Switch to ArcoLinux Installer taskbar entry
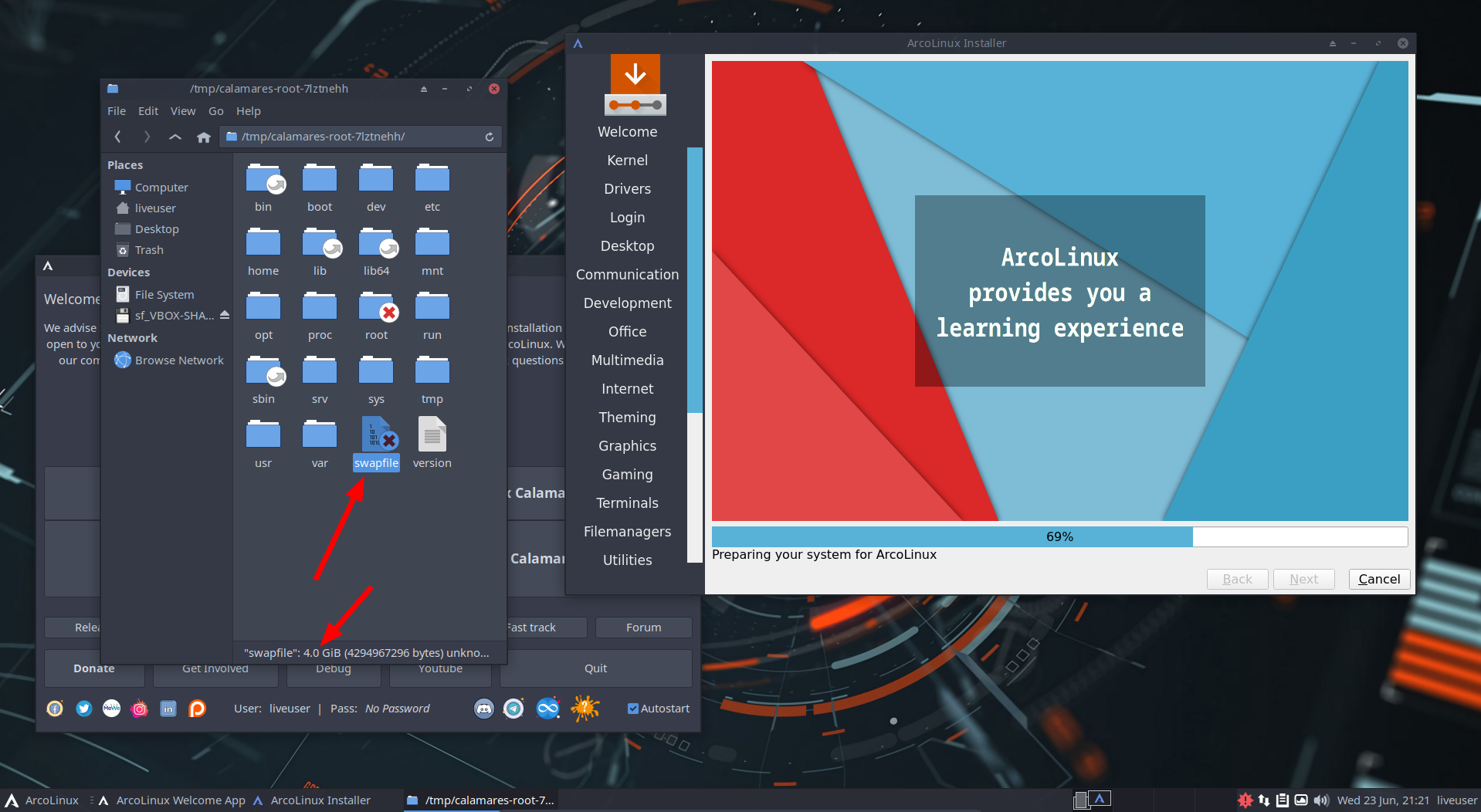1481x812 pixels. tap(312, 800)
